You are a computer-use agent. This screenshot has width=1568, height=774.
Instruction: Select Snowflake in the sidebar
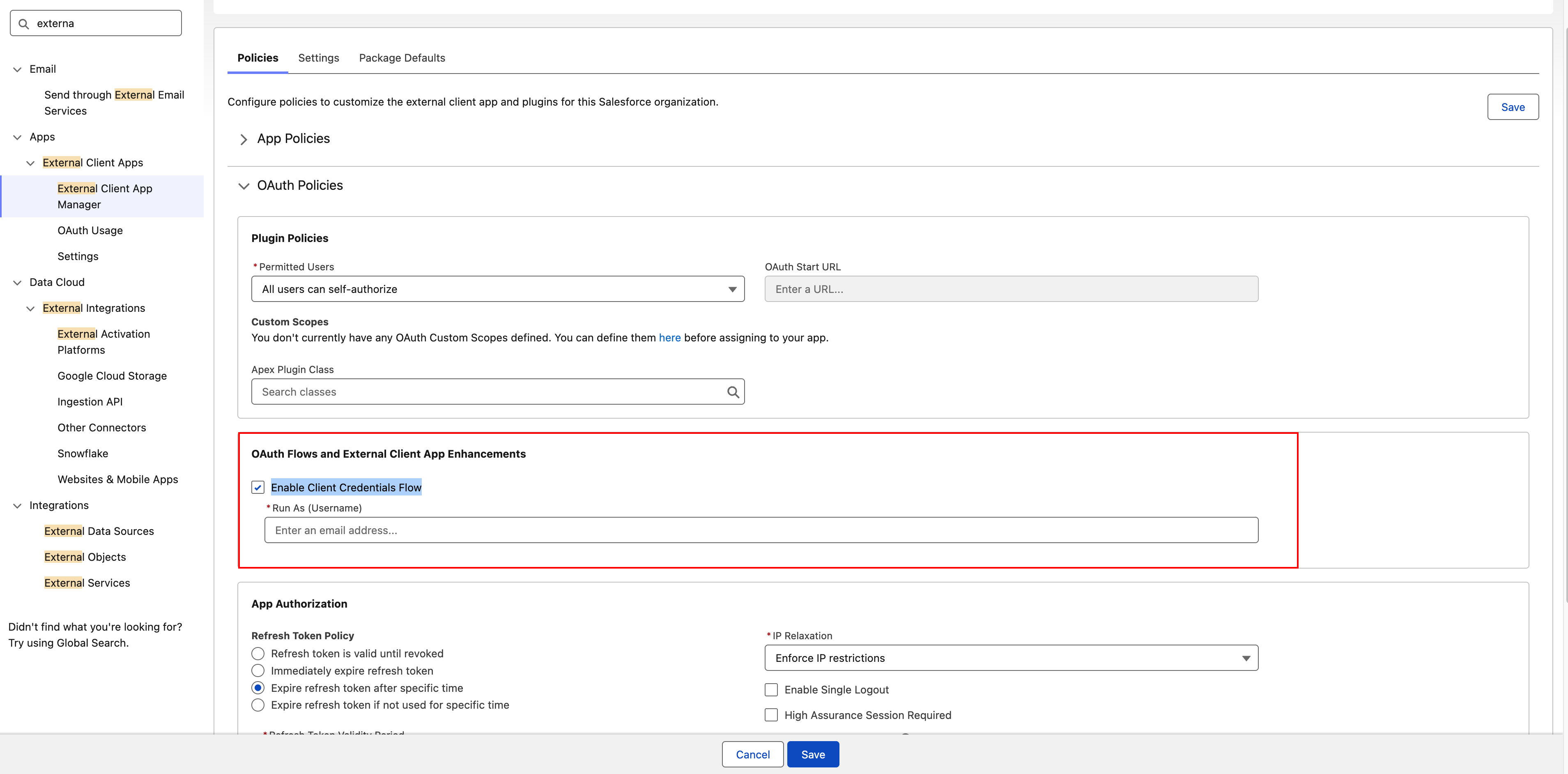pyautogui.click(x=83, y=453)
